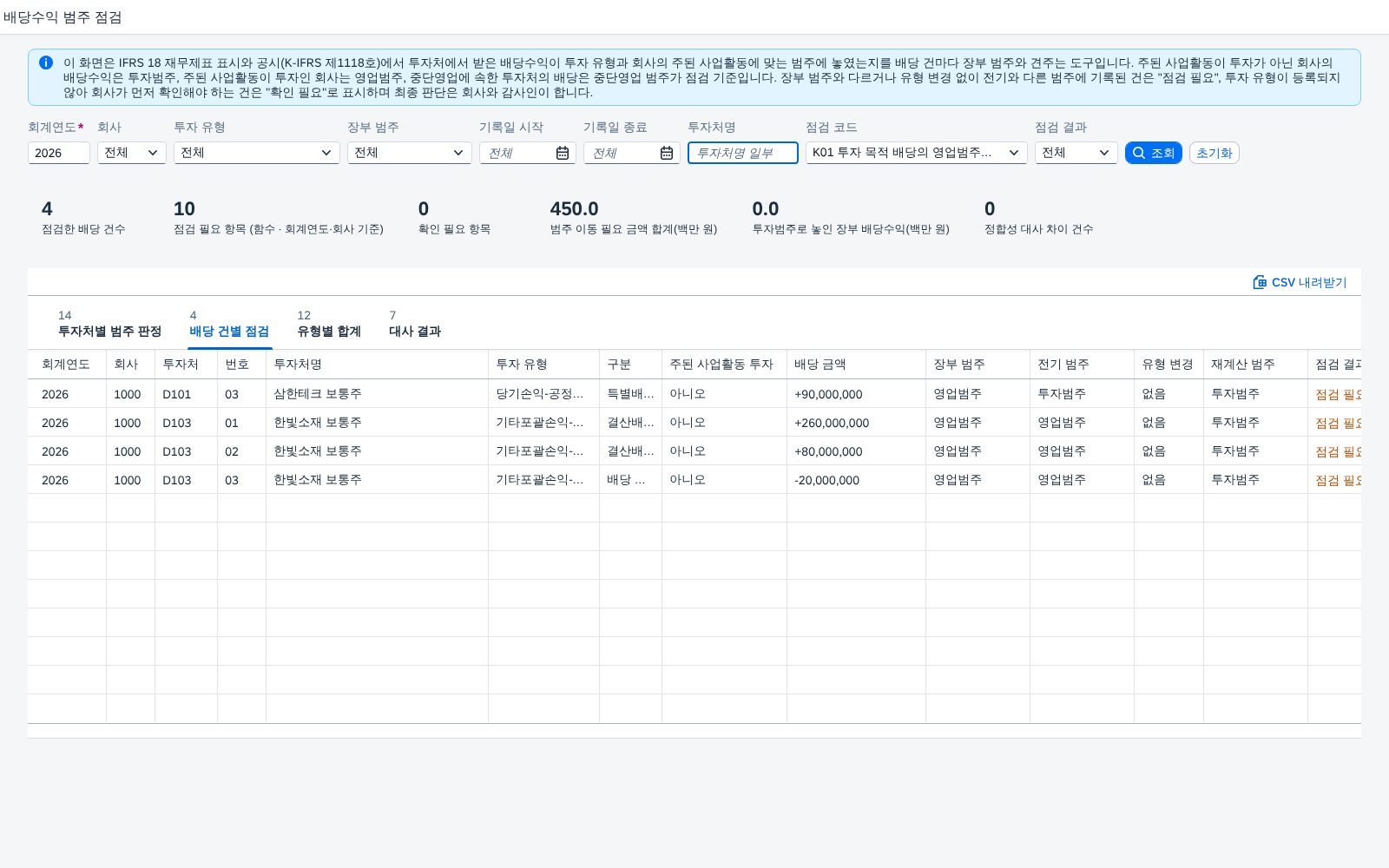Click the +90,000,000 amount cell
The height and width of the screenshot is (868, 1389).
click(x=856, y=394)
